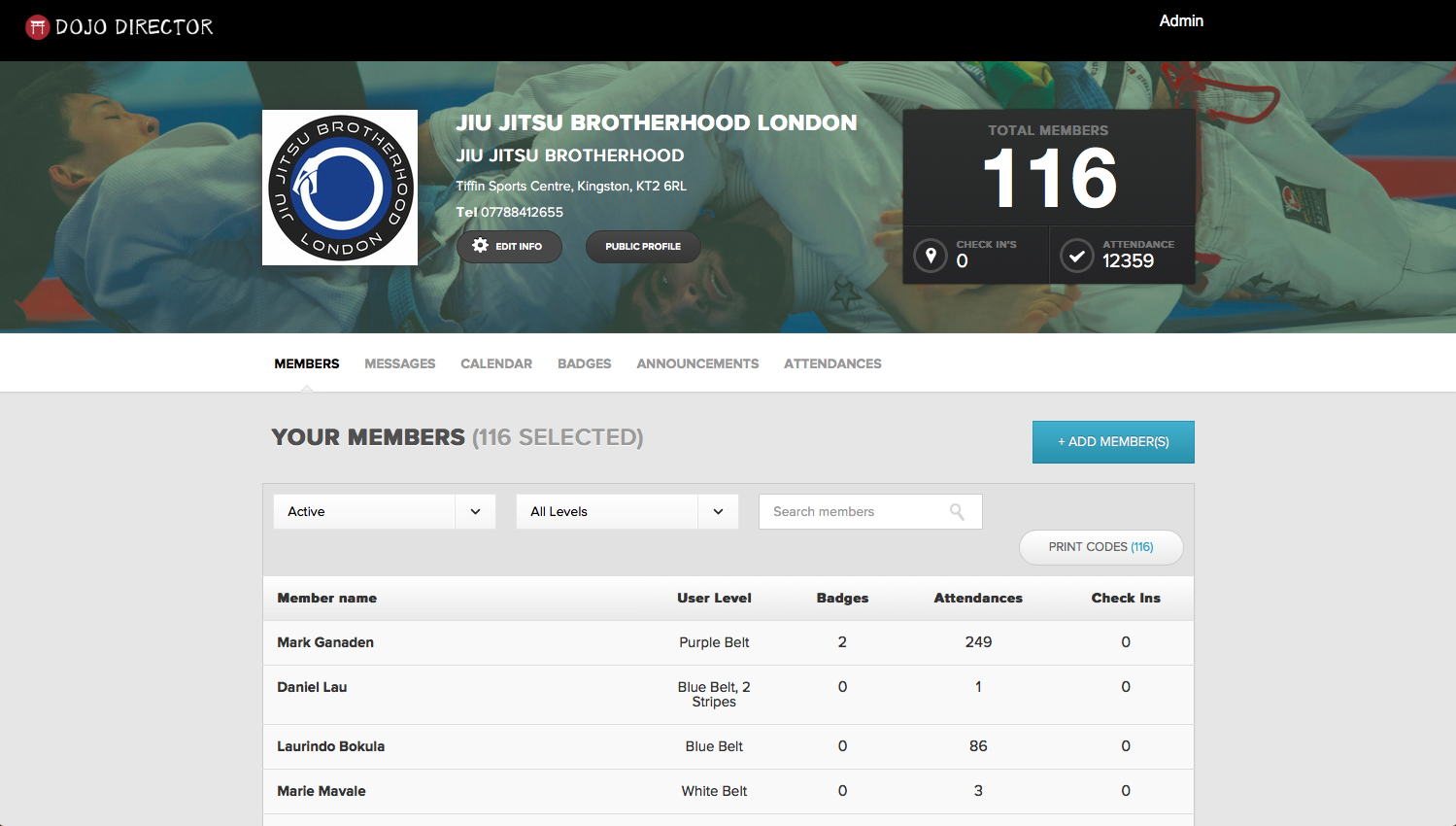Select member Laurindo Bokula

point(331,746)
